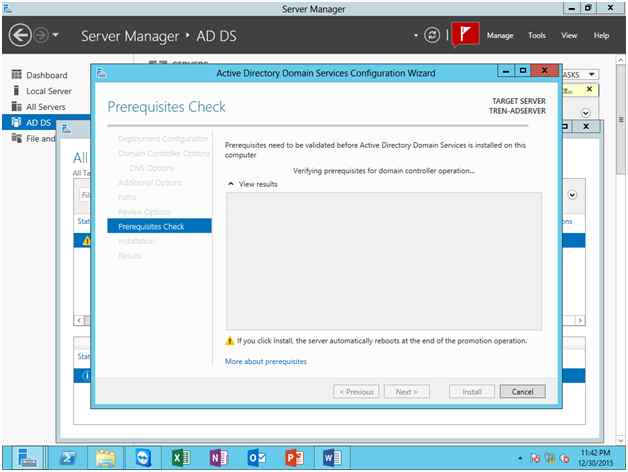Close the background All Servers task window
Viewport: 628px width, 472px height.
586,126
